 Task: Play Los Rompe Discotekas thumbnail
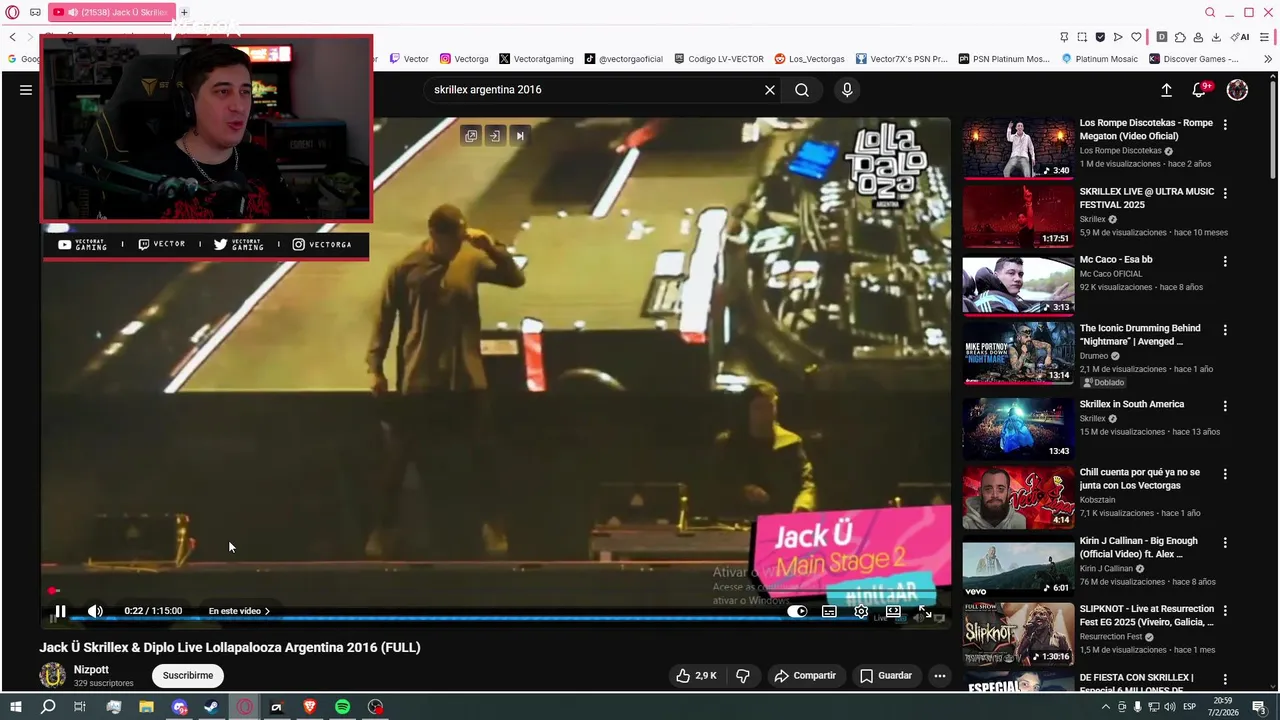coord(1018,148)
